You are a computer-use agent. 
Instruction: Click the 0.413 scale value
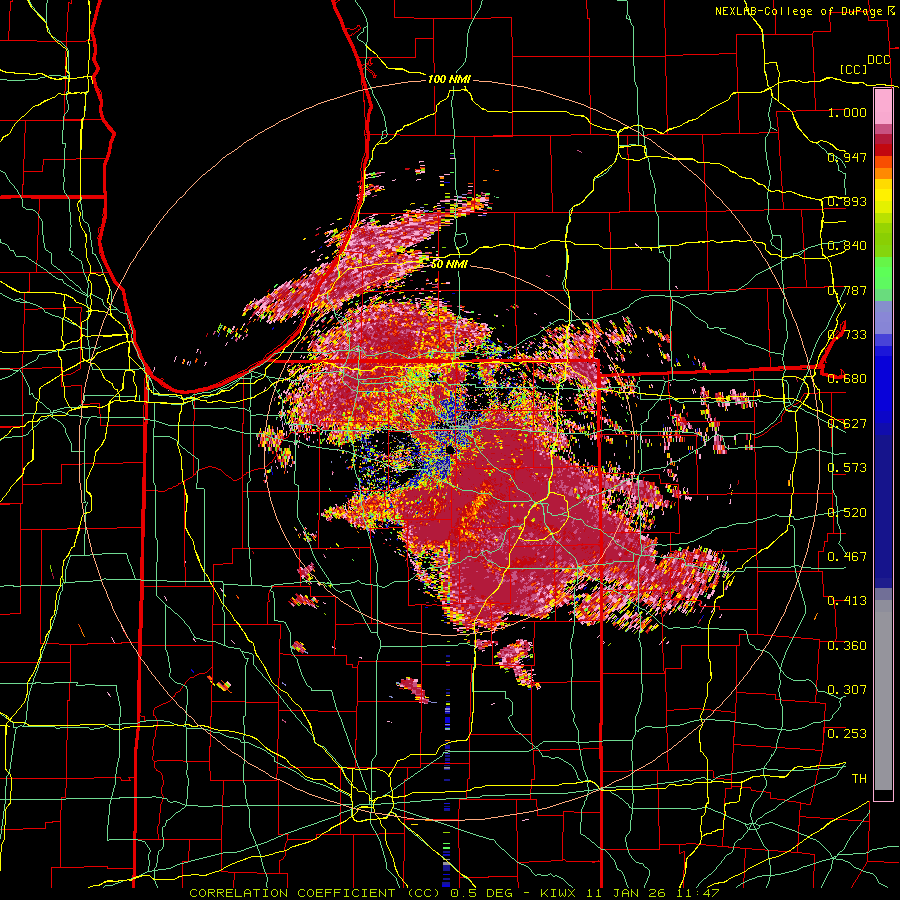pyautogui.click(x=847, y=601)
